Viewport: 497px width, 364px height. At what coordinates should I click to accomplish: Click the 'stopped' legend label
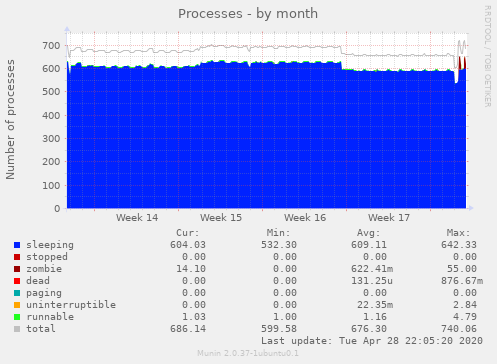[47, 257]
